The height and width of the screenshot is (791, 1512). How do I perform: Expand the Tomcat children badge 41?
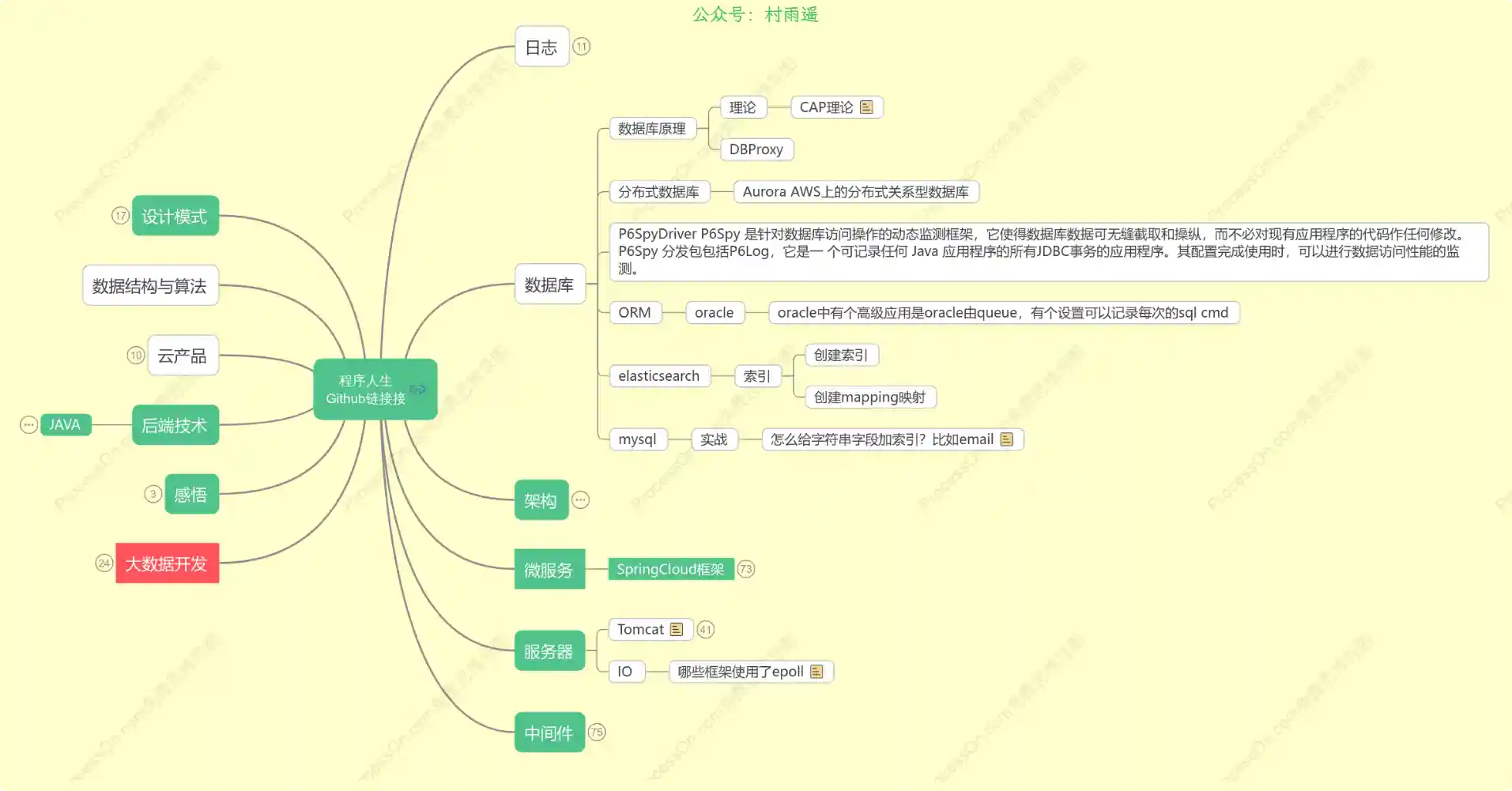pos(705,630)
